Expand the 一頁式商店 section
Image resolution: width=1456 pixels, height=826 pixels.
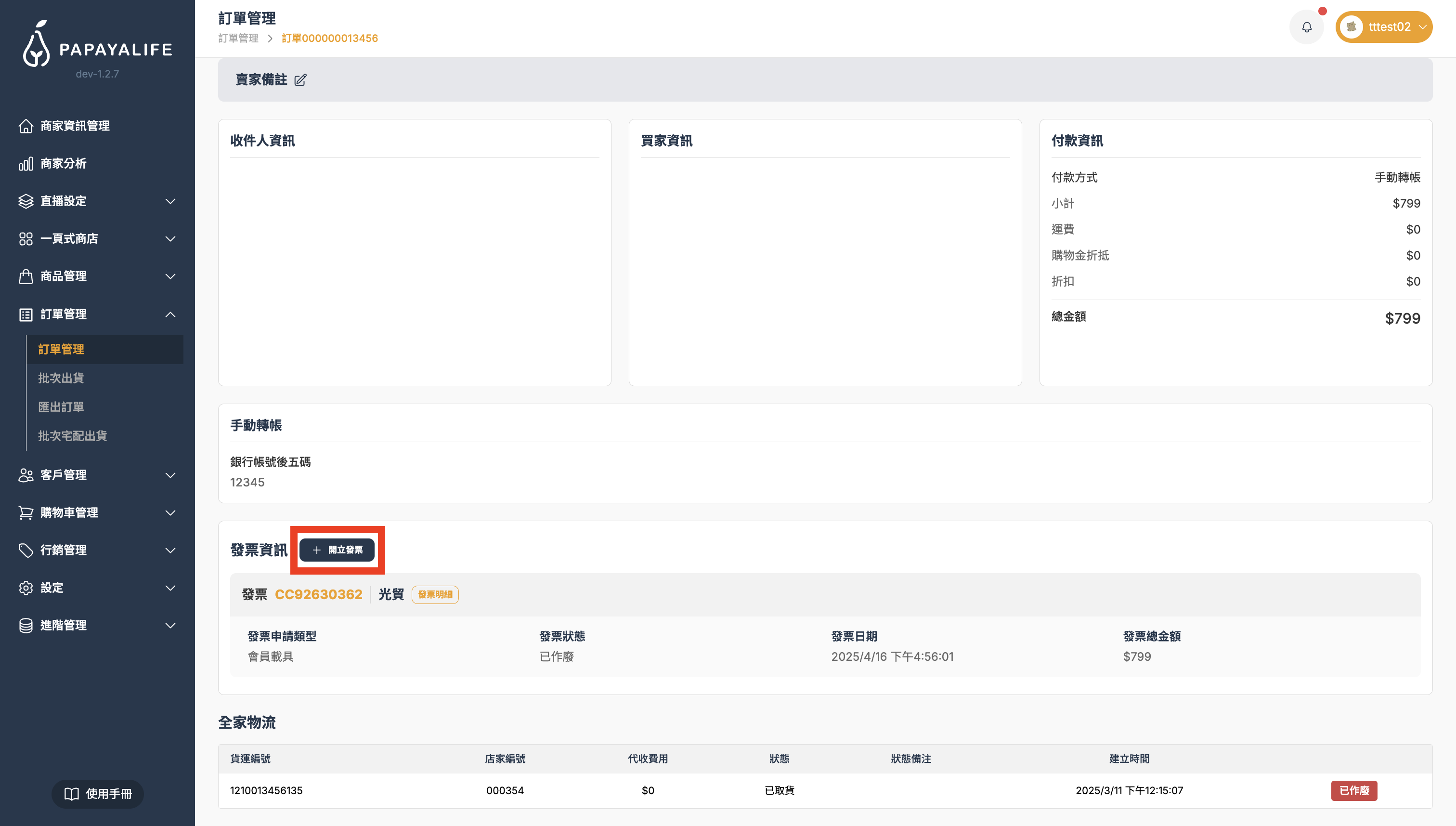coord(170,239)
